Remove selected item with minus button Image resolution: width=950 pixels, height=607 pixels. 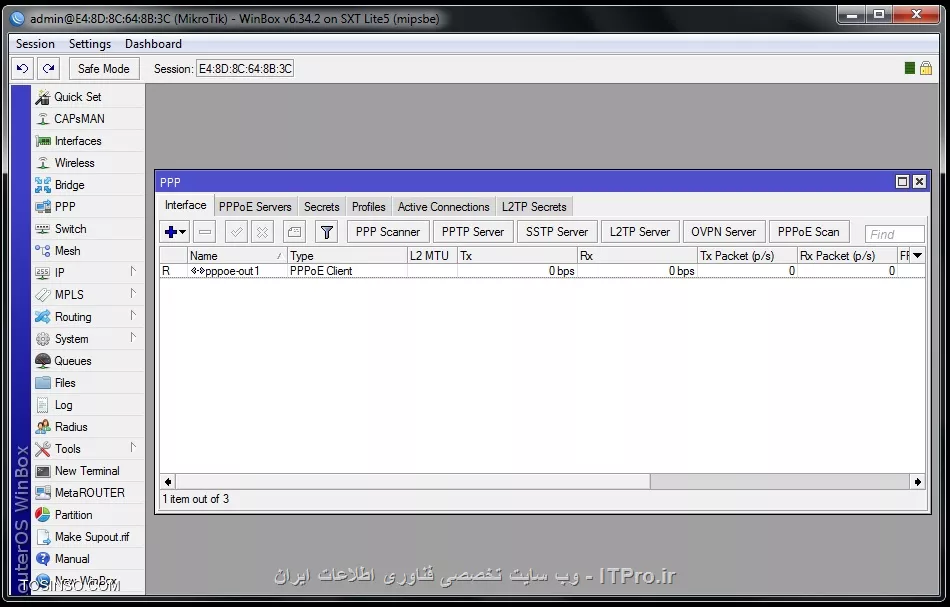point(205,231)
